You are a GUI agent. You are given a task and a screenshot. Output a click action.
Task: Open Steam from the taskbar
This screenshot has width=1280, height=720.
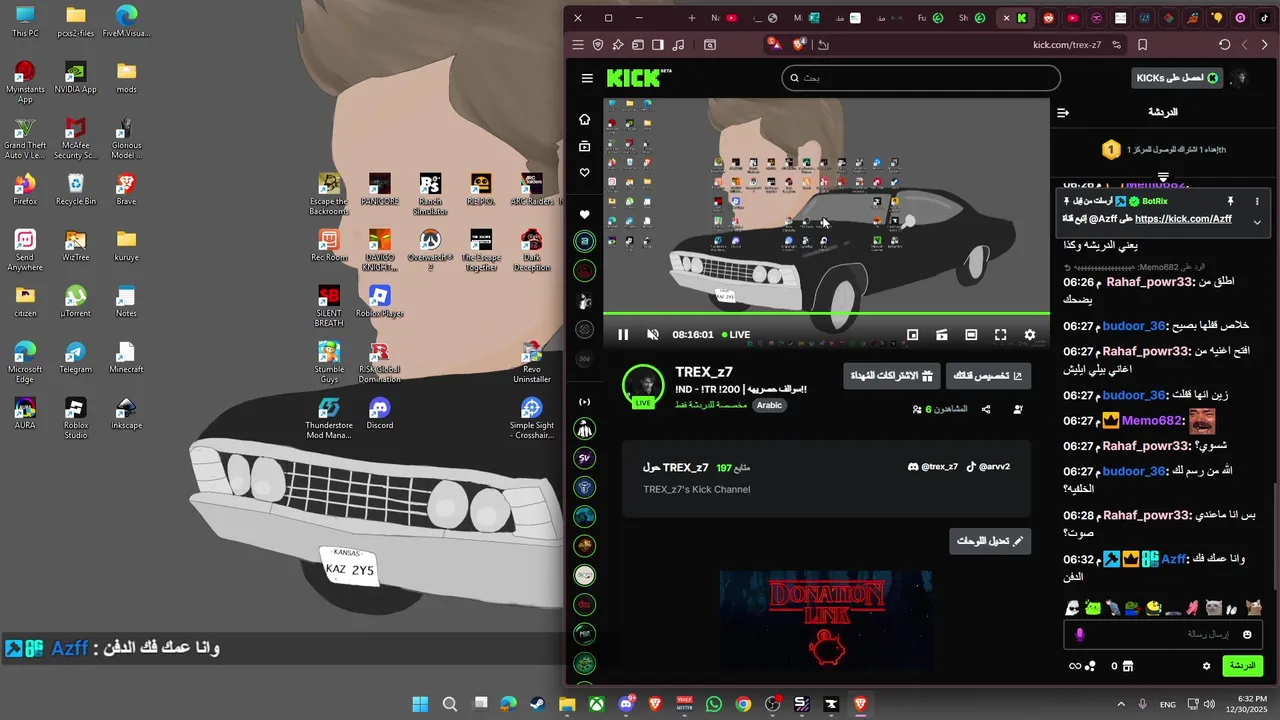pos(537,704)
